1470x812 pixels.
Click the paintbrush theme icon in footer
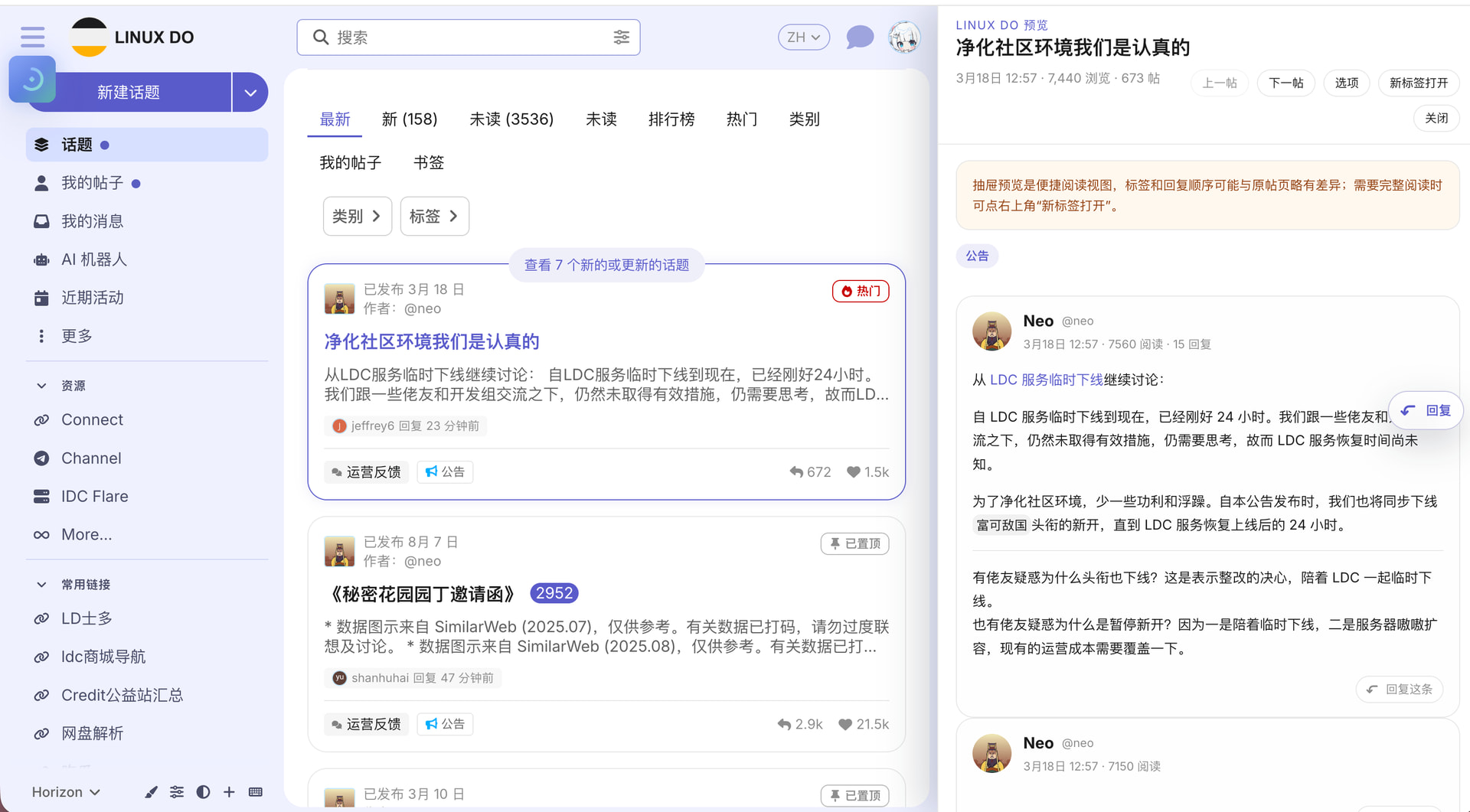coord(151,792)
